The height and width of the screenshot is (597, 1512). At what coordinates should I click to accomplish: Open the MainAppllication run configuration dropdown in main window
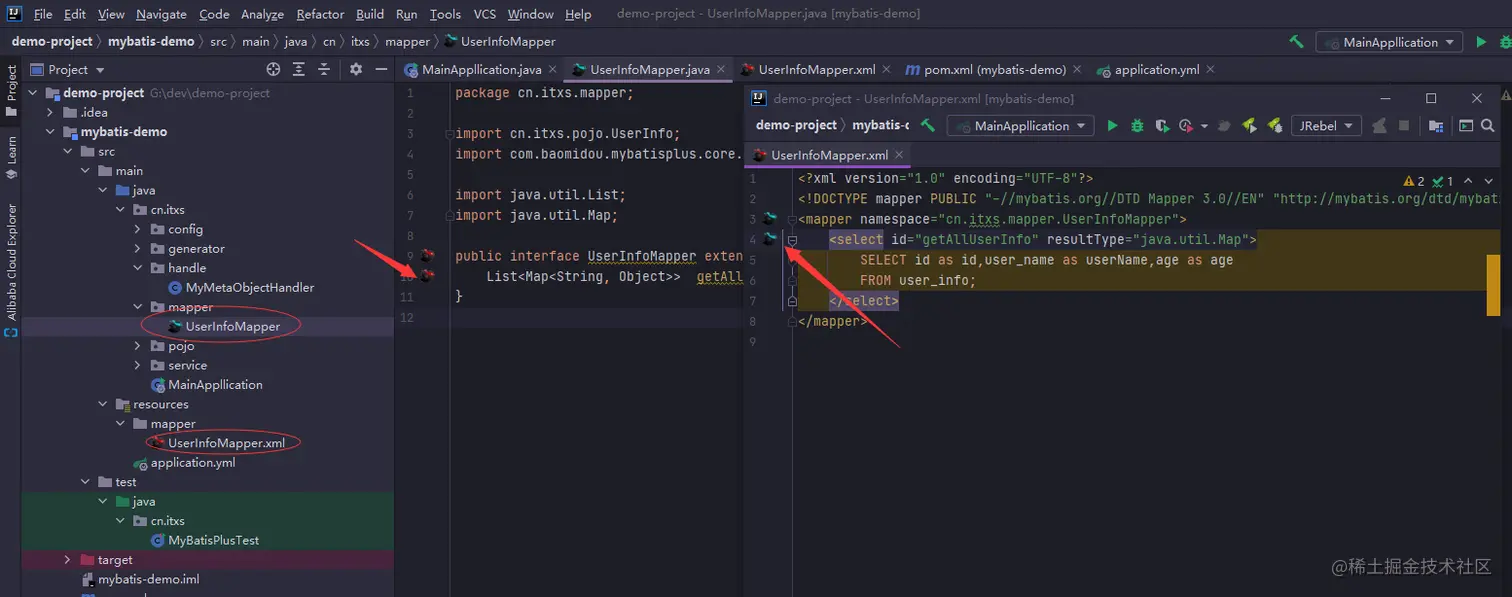(1389, 42)
